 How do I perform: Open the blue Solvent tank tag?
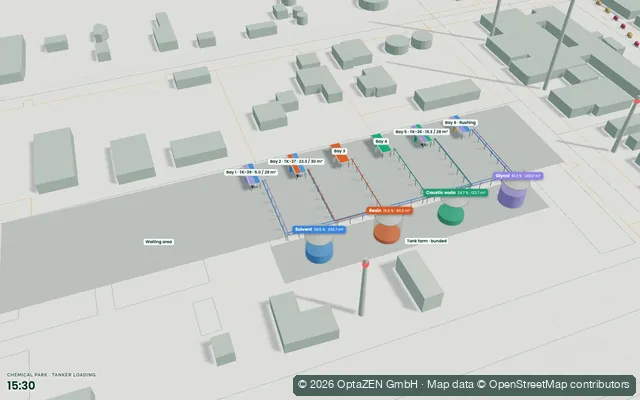pos(319,229)
